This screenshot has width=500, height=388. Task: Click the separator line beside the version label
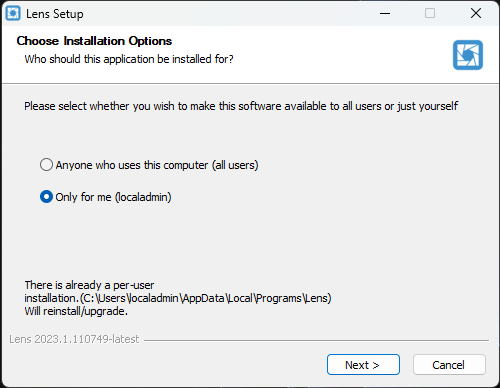(x=316, y=340)
